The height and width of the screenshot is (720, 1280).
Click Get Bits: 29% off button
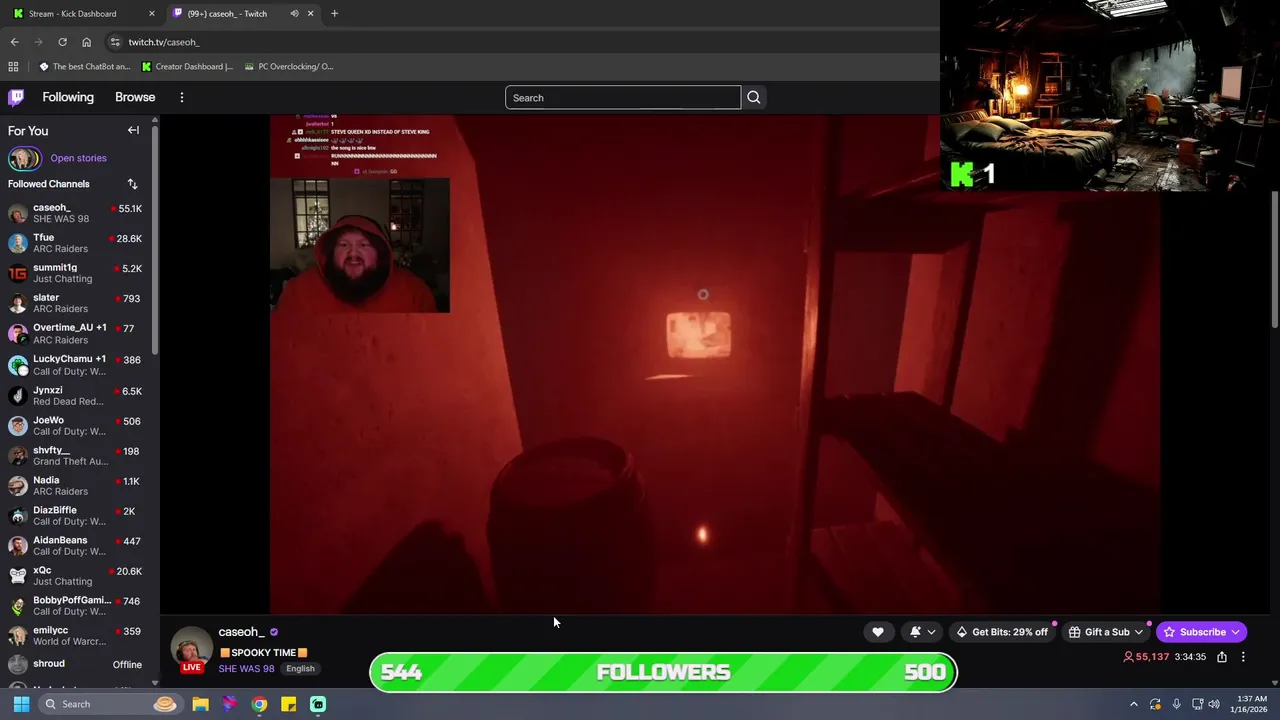click(1001, 632)
